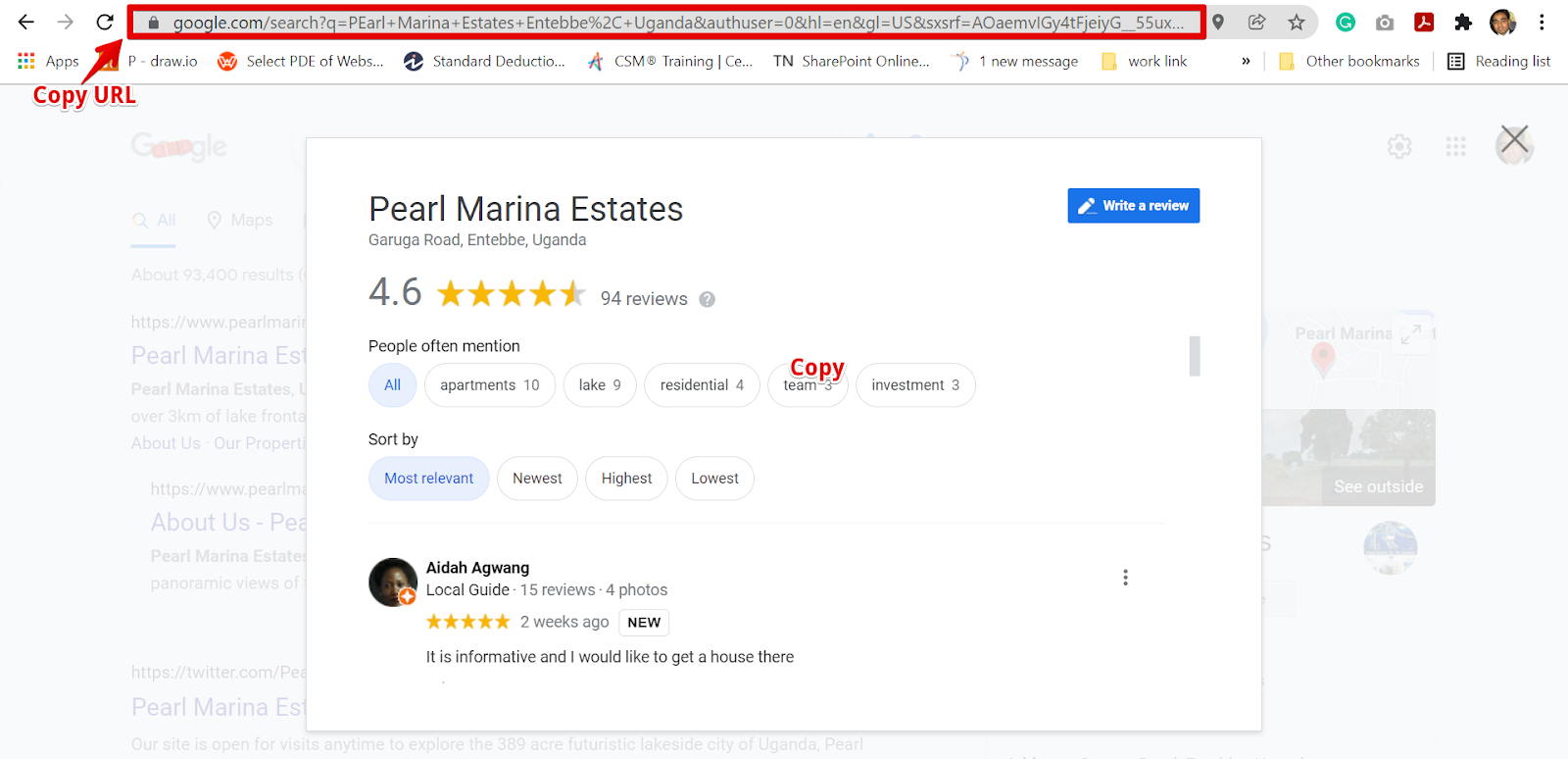Go forward in browser history
The image size is (1568, 759).
click(x=66, y=22)
